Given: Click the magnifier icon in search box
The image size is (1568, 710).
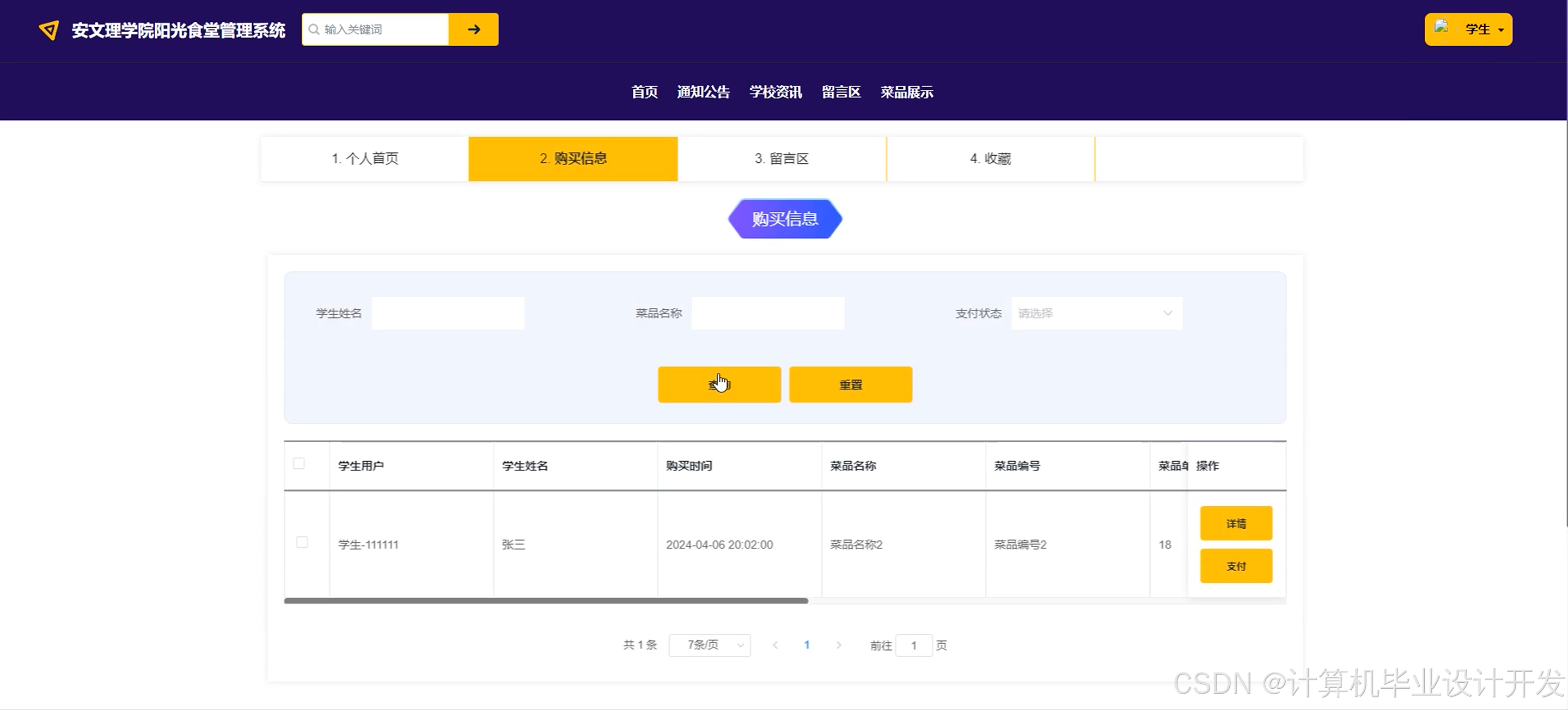Looking at the screenshot, I should 314,29.
